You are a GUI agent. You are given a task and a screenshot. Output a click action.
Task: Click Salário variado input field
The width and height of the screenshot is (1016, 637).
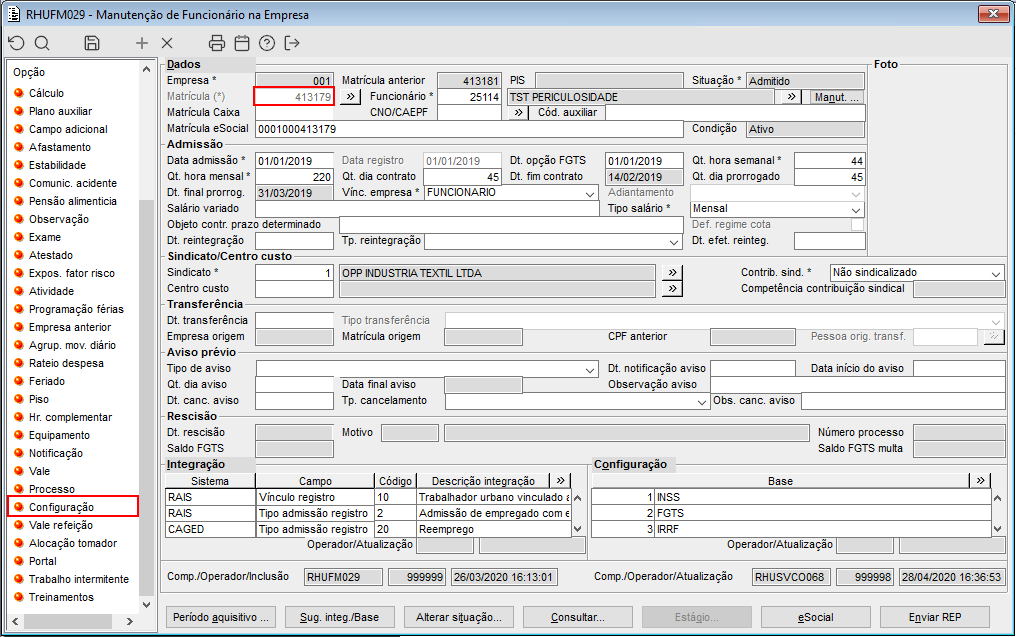pos(427,209)
